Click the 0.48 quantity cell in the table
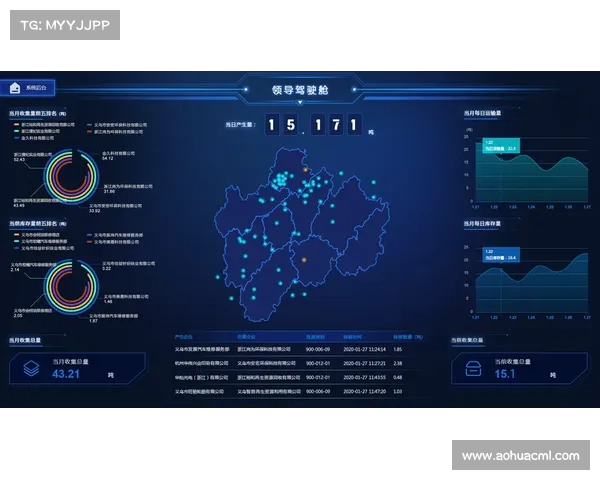This screenshot has height=480, width=600. [x=398, y=377]
